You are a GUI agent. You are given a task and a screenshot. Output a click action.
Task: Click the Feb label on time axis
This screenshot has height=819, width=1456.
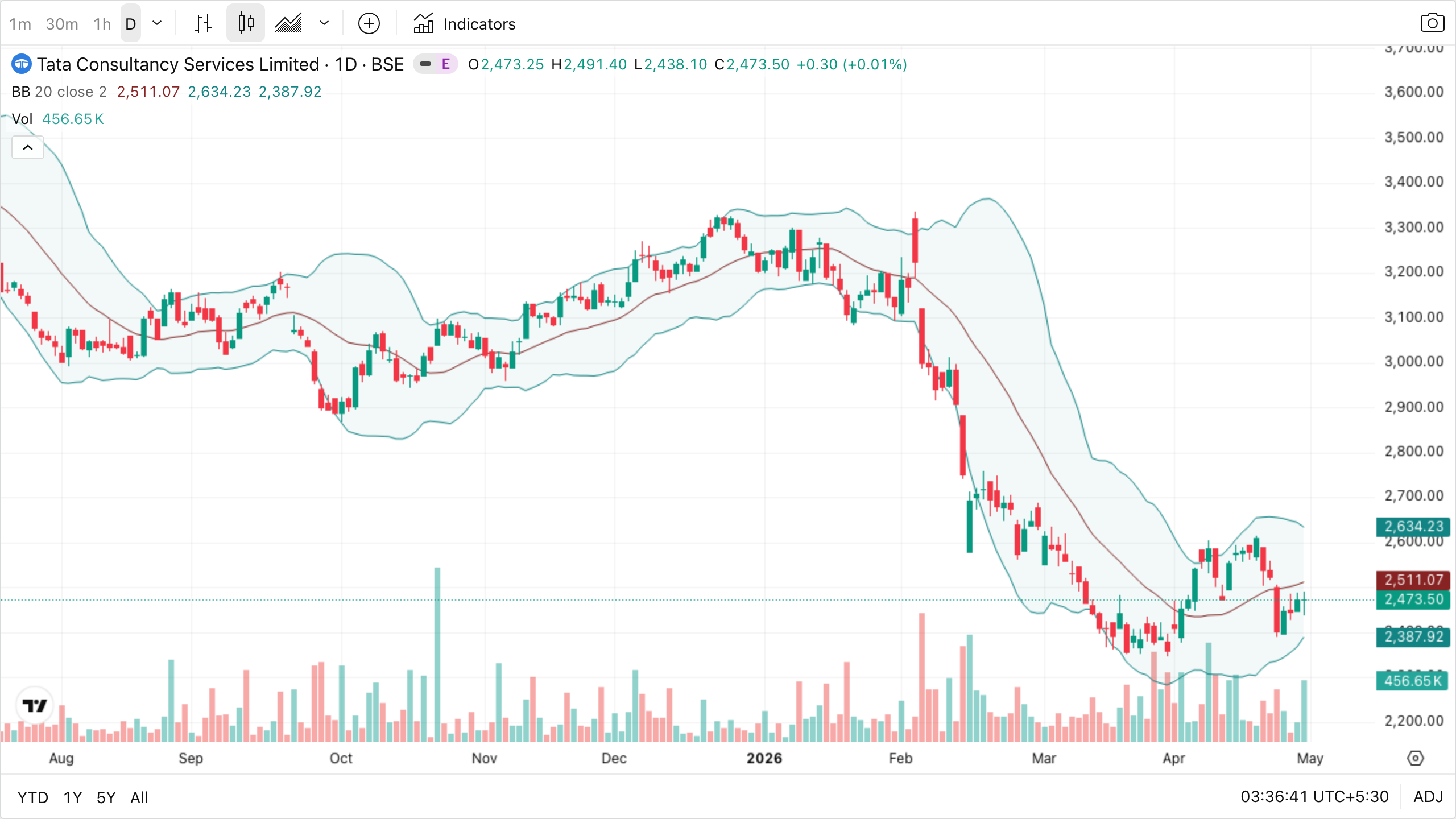(x=901, y=758)
